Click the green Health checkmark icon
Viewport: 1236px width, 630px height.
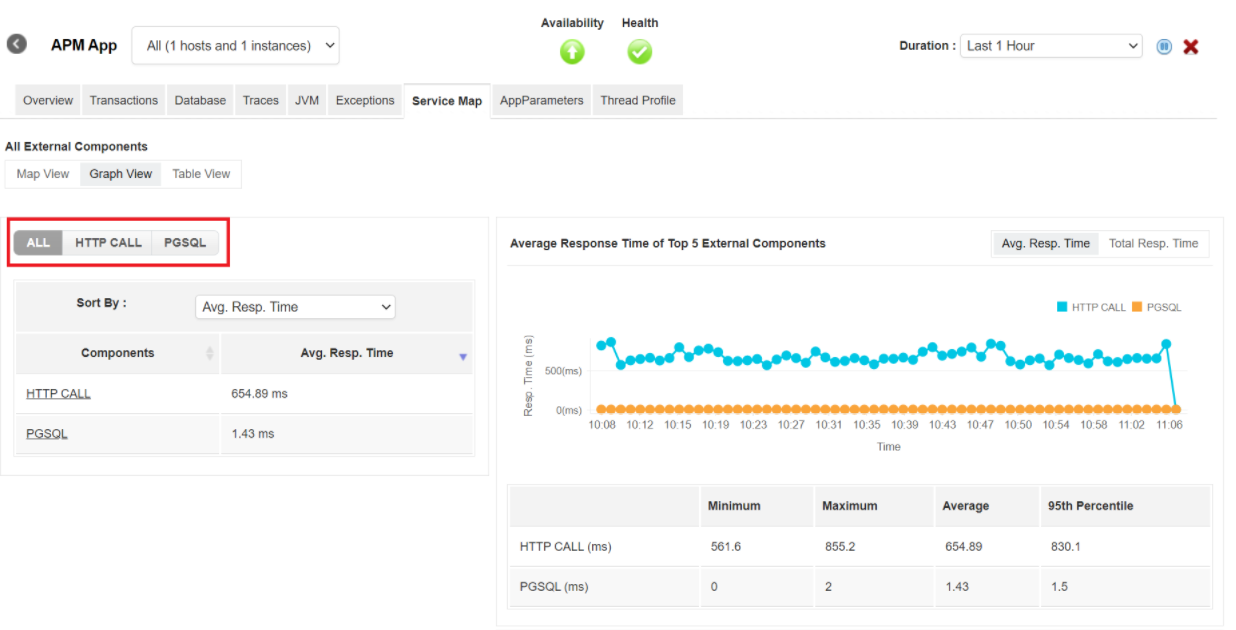pyautogui.click(x=640, y=52)
